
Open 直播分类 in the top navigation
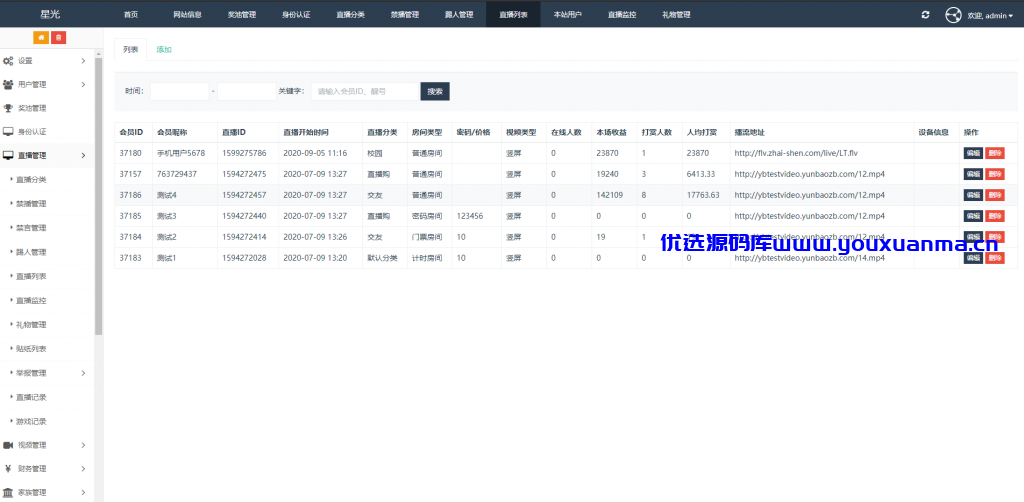pyautogui.click(x=350, y=14)
